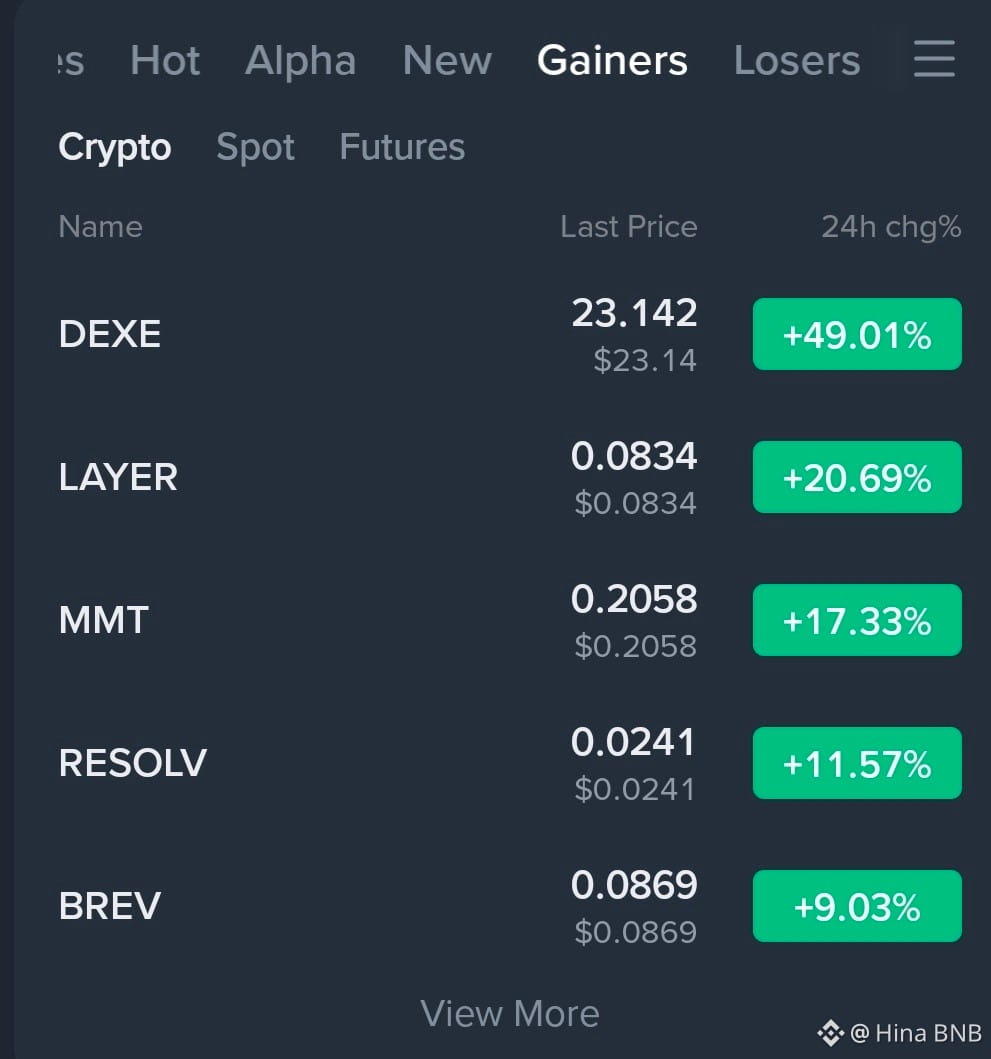This screenshot has width=991, height=1059.
Task: Sort by the Name column header
Action: coord(101,226)
